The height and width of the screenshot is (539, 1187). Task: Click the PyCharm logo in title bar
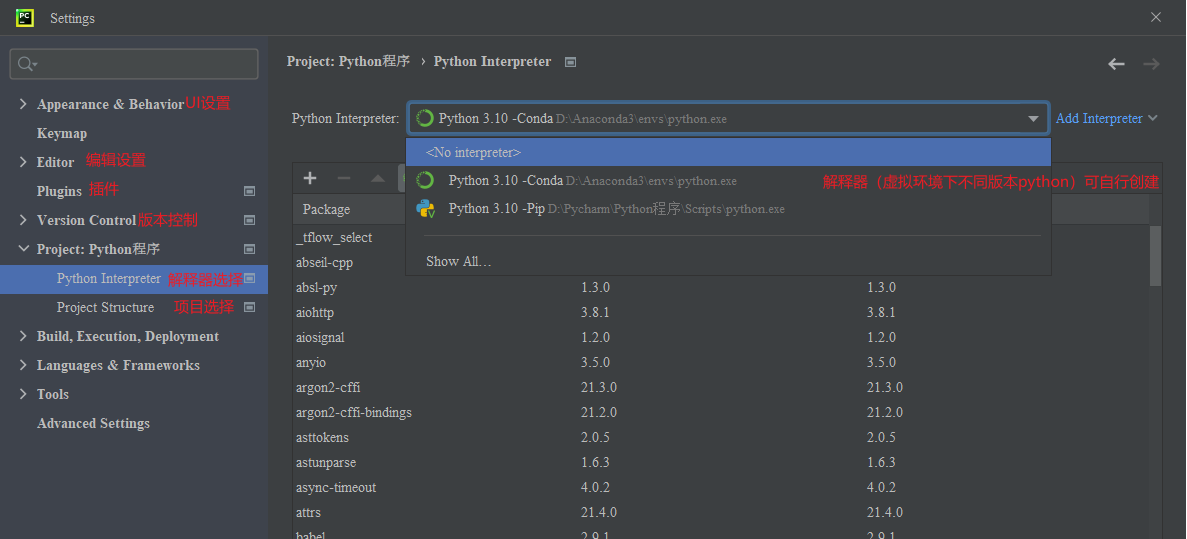25,18
